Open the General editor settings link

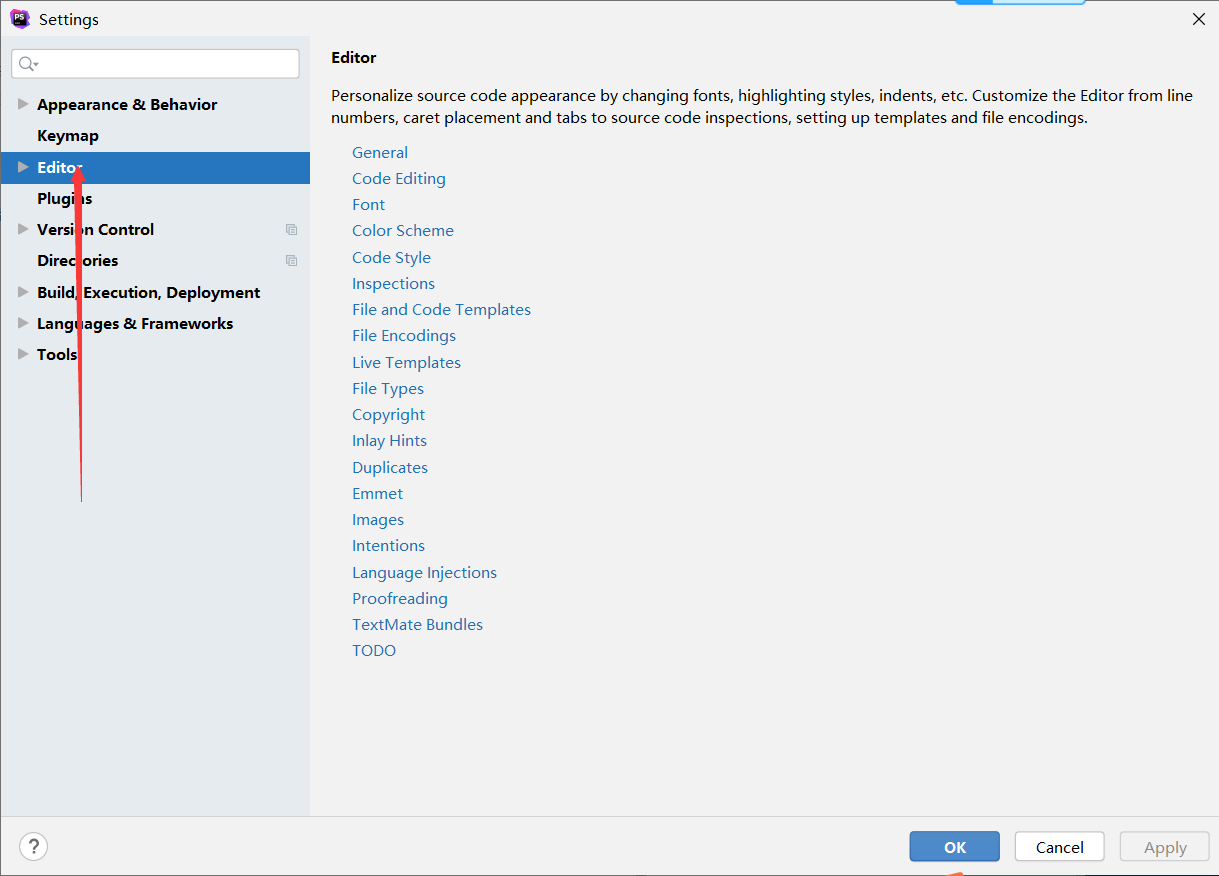point(380,152)
